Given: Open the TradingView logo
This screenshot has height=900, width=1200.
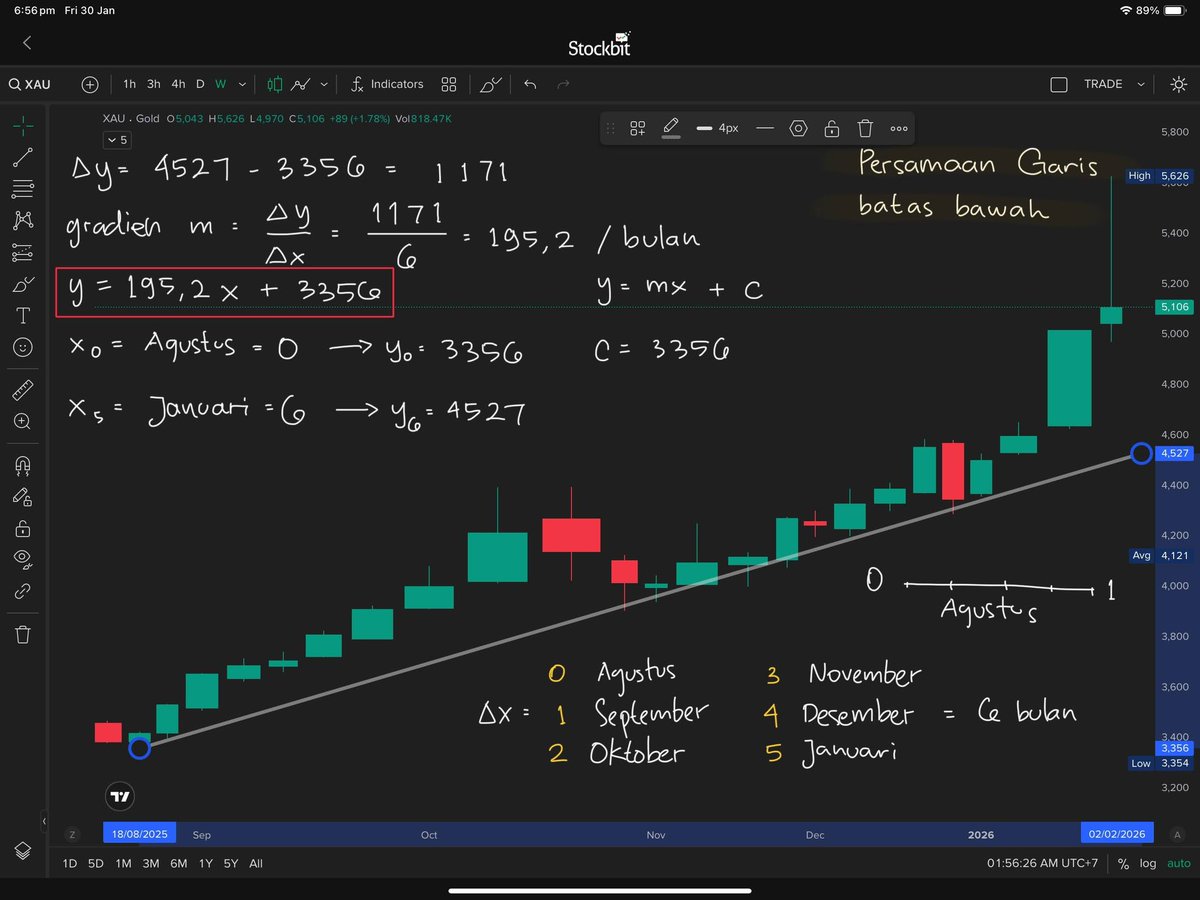Looking at the screenshot, I should (120, 797).
